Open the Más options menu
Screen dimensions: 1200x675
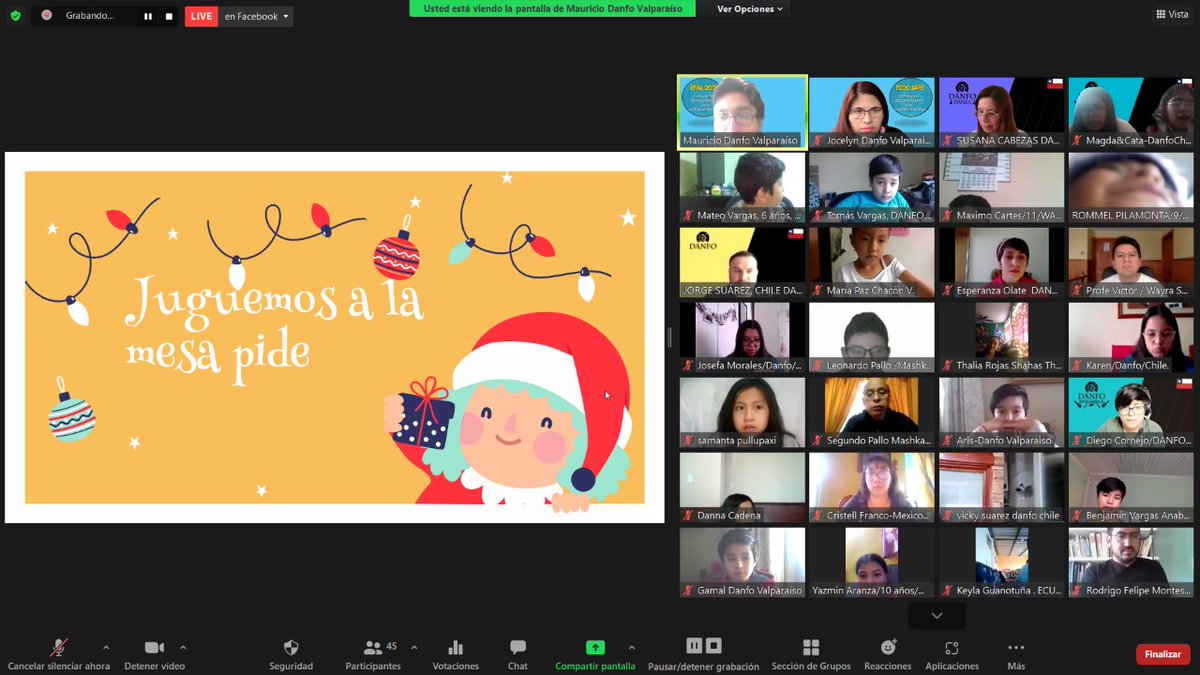[1016, 655]
